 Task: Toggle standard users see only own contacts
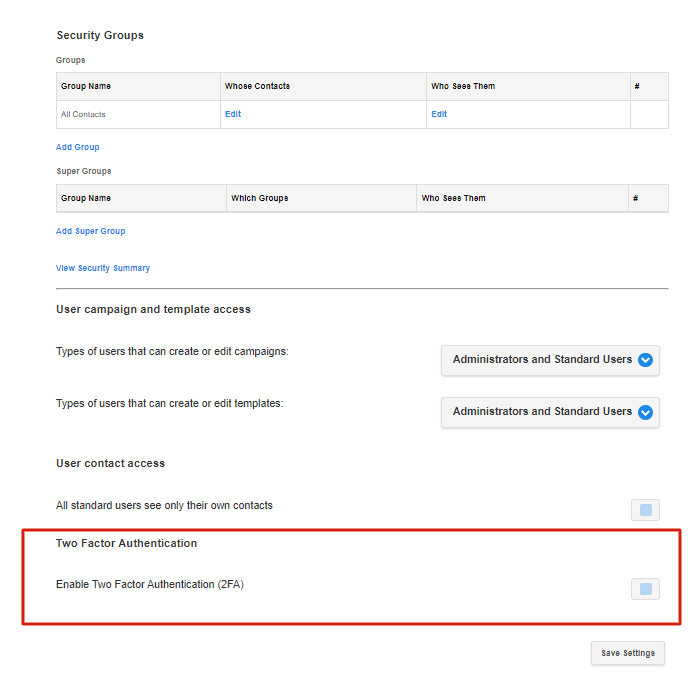click(645, 510)
